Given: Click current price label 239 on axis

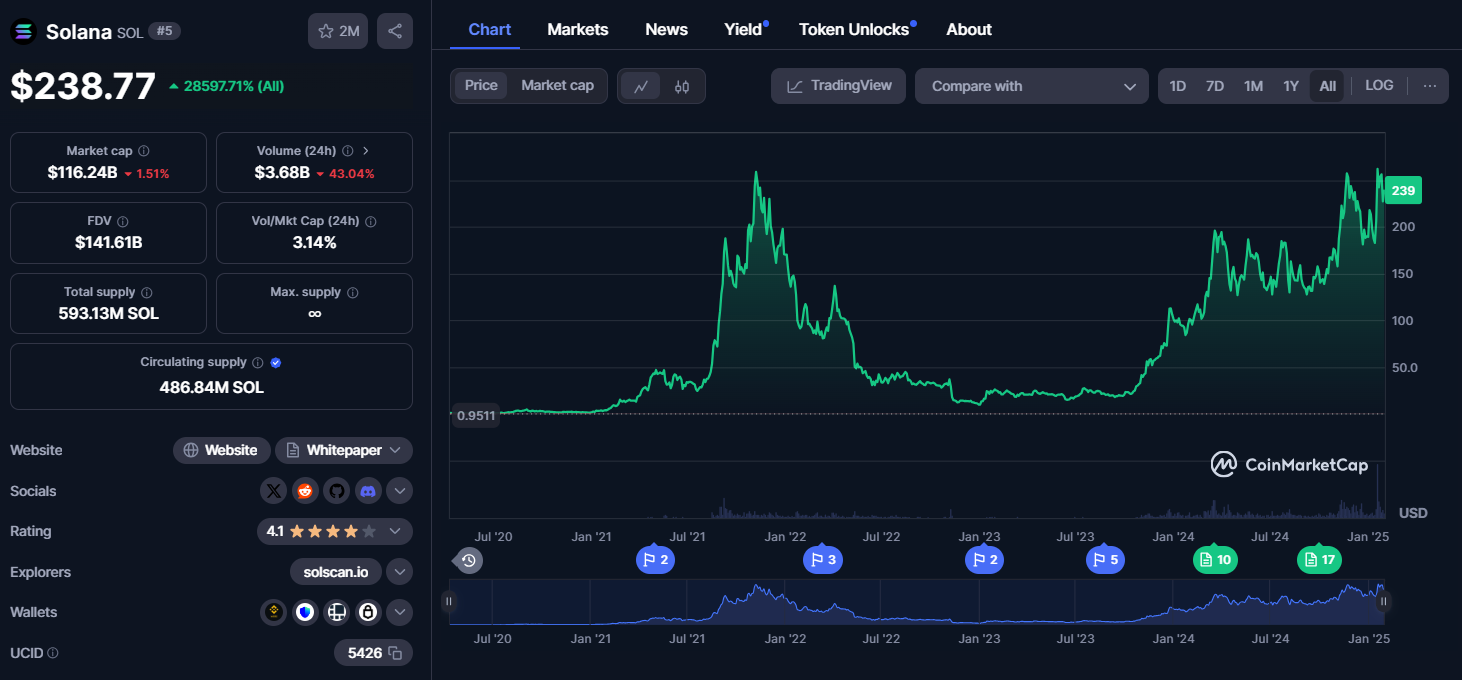Looking at the screenshot, I should 1403,191.
